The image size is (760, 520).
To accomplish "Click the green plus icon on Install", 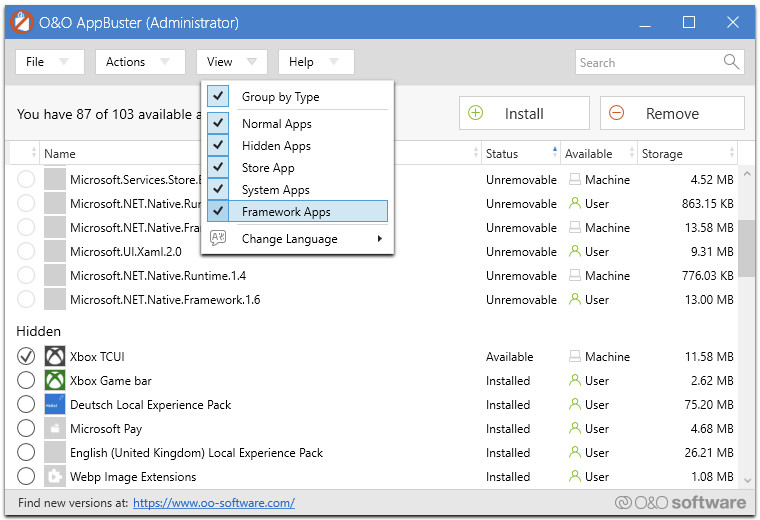I will click(x=475, y=113).
